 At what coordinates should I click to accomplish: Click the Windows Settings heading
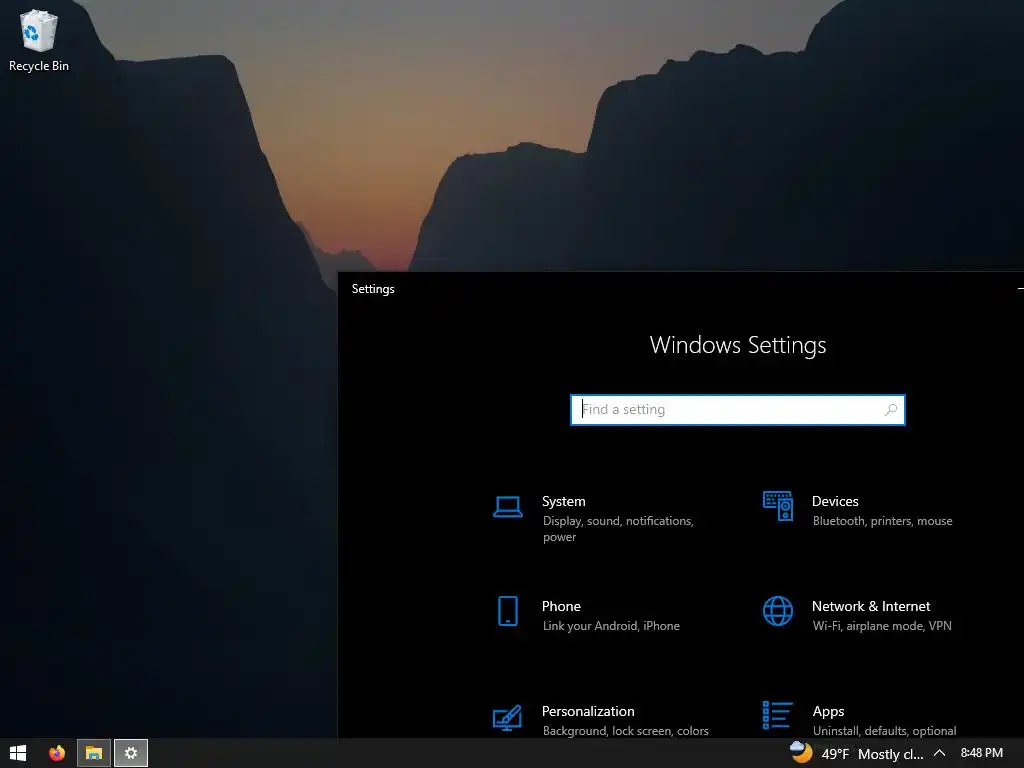(738, 345)
